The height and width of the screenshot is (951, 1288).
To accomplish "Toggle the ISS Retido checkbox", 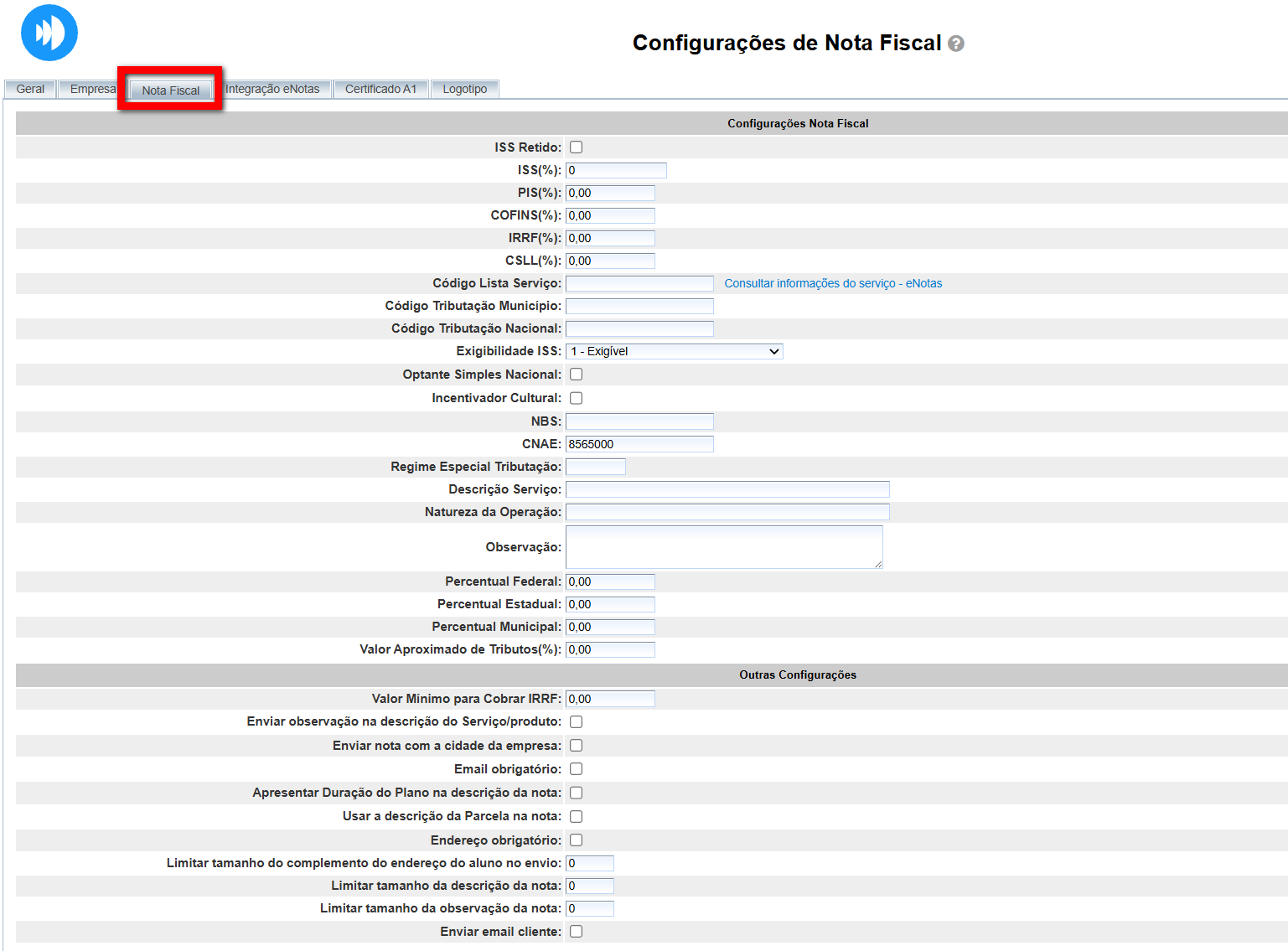I will [576, 147].
